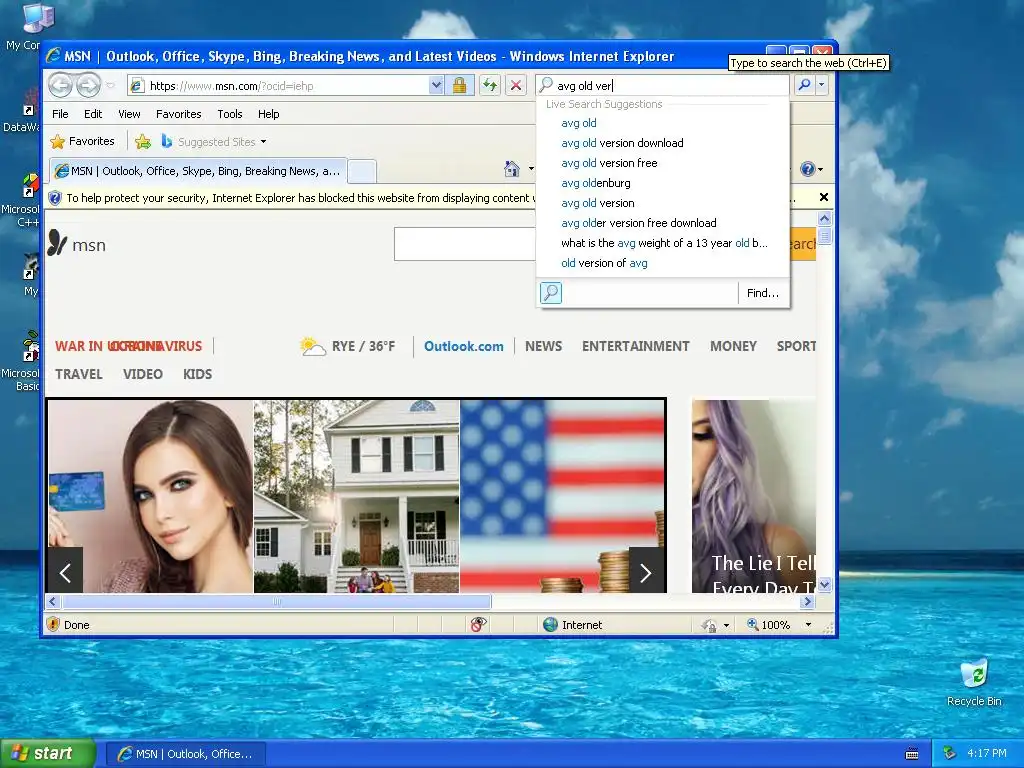Viewport: 1024px width, 768px height.
Task: Click the vertical scrollbar up arrow
Action: [824, 218]
